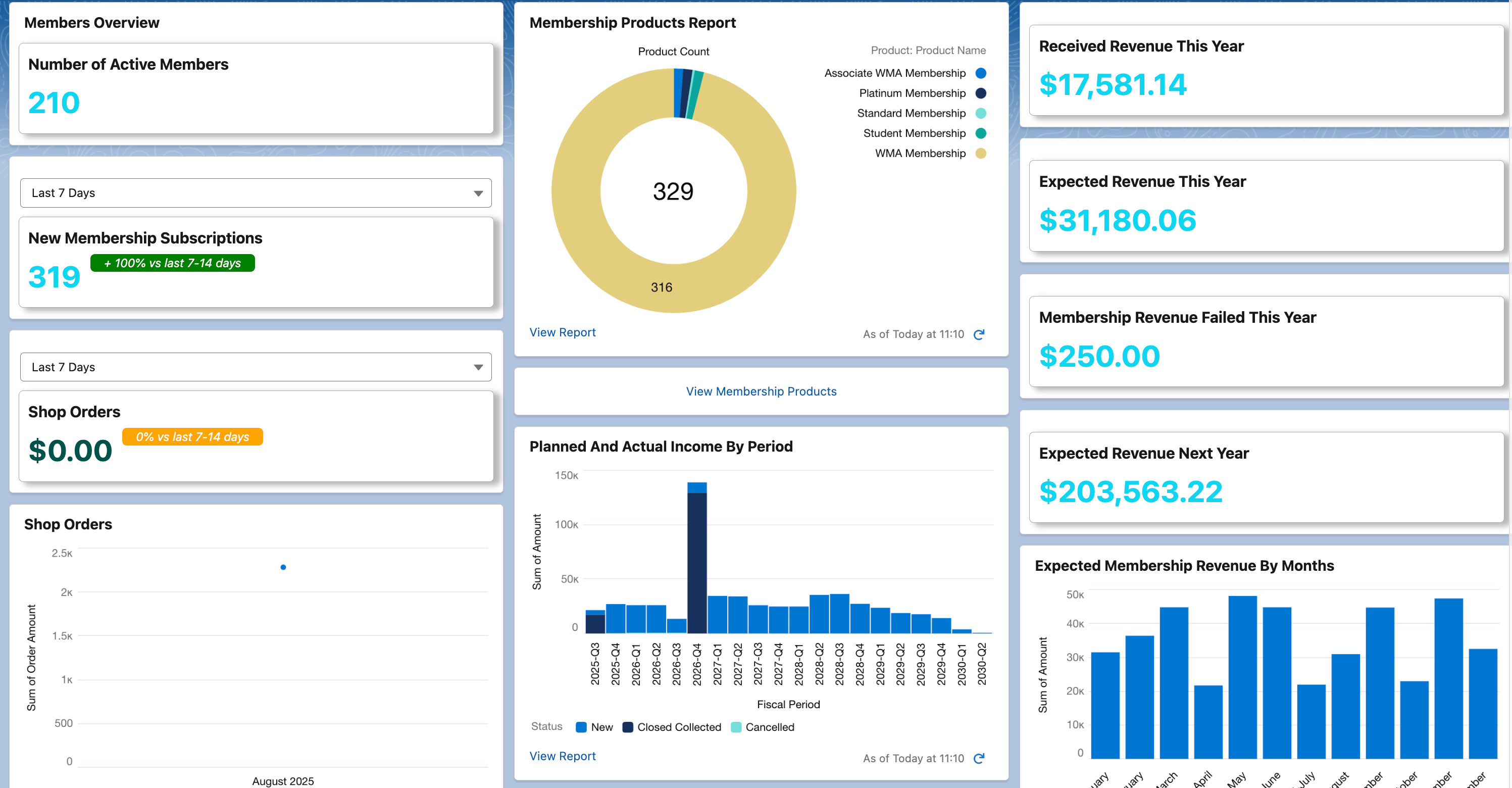Screen dimensions: 1512x788
Task: Open the Last 7 Days filter above New Membership Subscriptions
Action: click(x=256, y=192)
